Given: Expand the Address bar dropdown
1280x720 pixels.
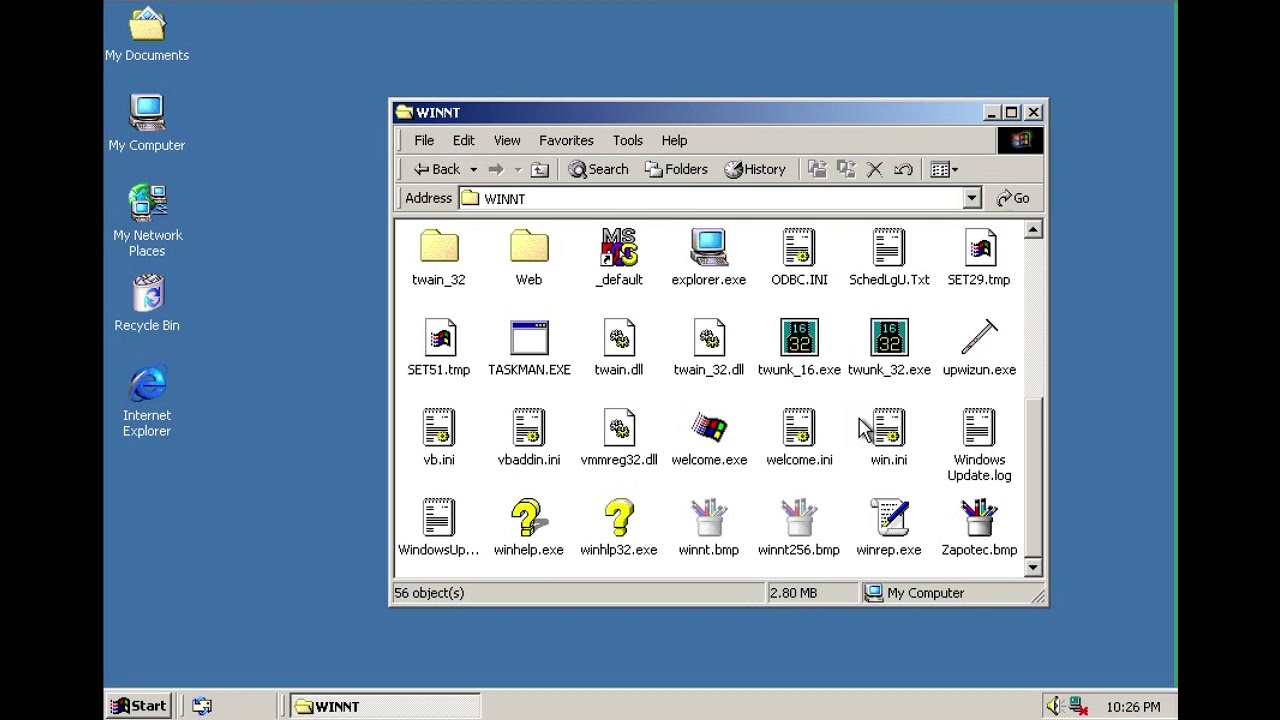Looking at the screenshot, I should tap(972, 198).
